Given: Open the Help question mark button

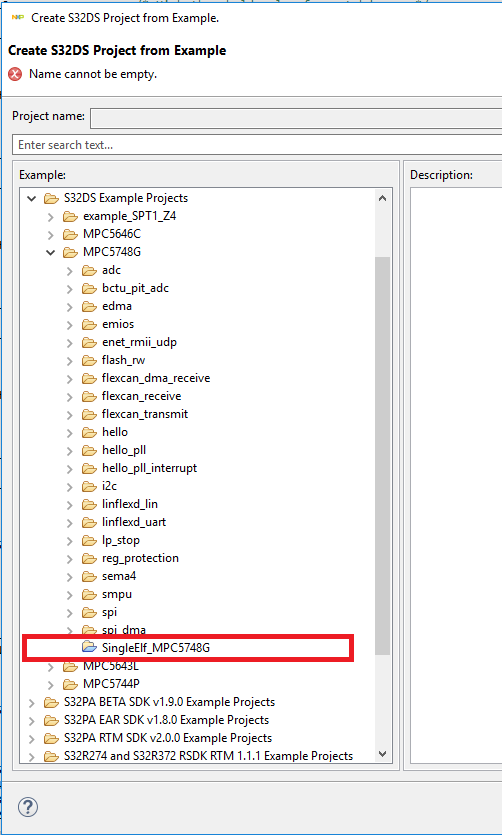Looking at the screenshot, I should 28,807.
